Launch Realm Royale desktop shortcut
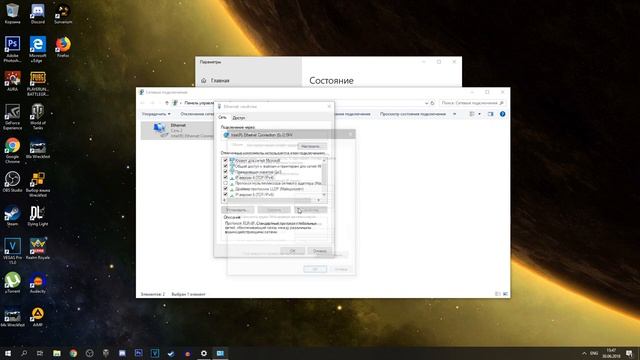 (x=38, y=249)
